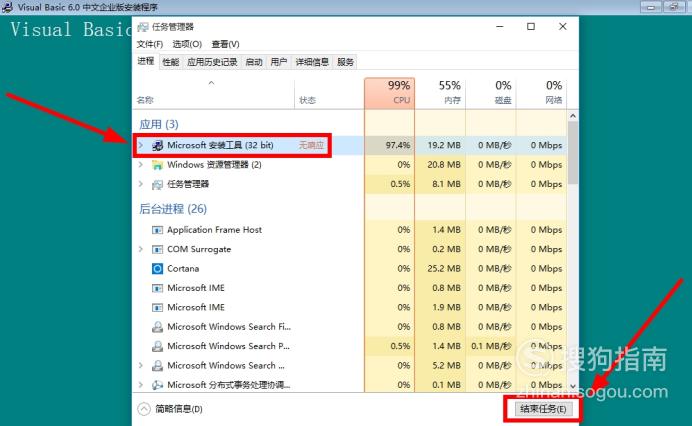
Task: Expand the Microsoft 安装工具 (32 bit) entry
Action: [x=141, y=145]
